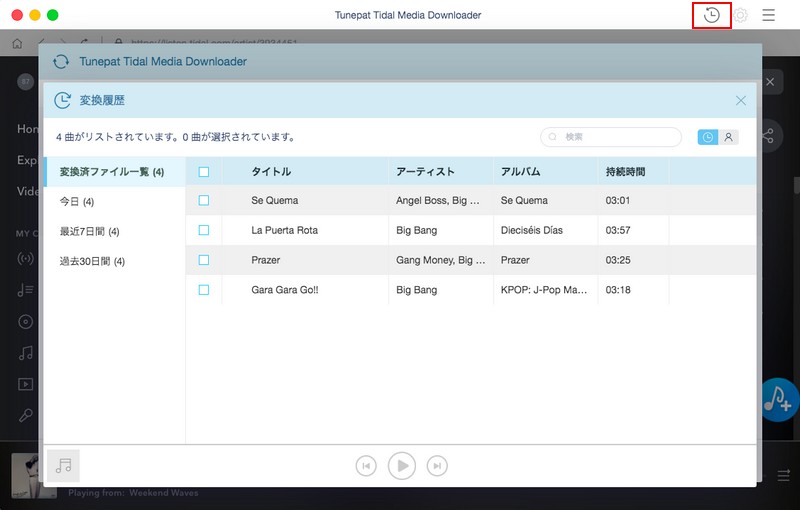
Task: Click the play button in history player
Action: [x=402, y=466]
